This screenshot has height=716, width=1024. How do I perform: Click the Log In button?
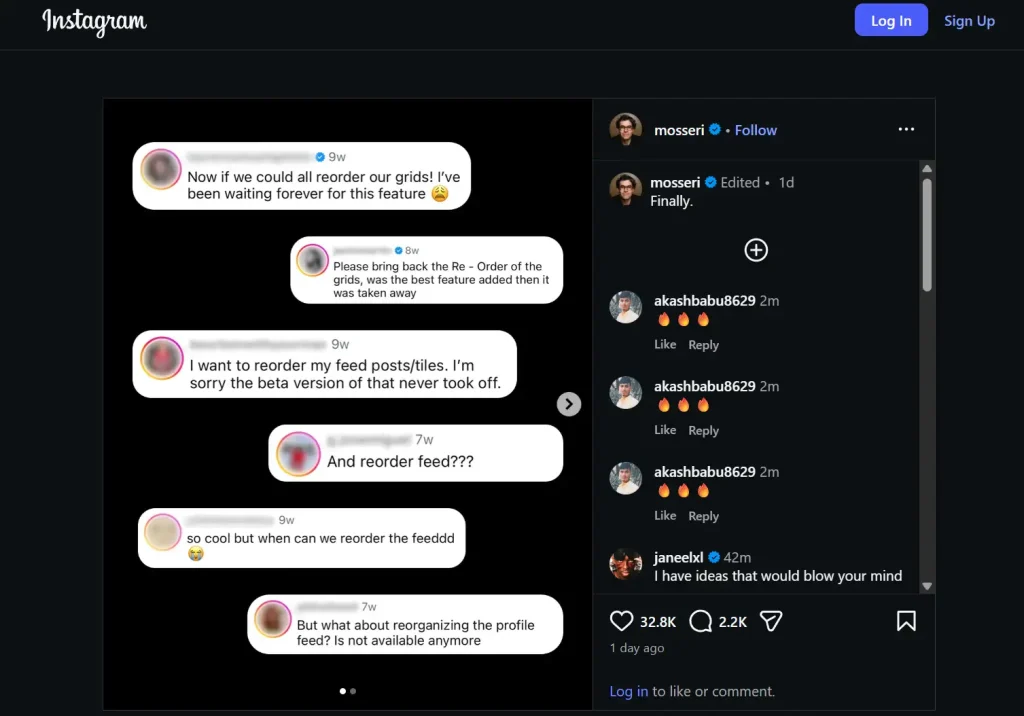(x=891, y=20)
